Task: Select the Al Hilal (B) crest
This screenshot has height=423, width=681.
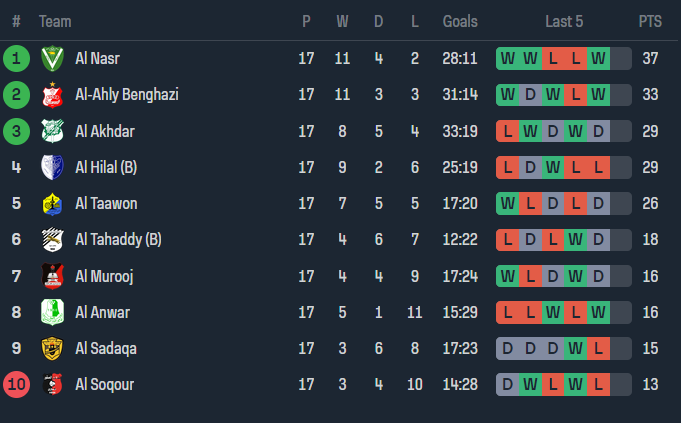Action: [52, 167]
